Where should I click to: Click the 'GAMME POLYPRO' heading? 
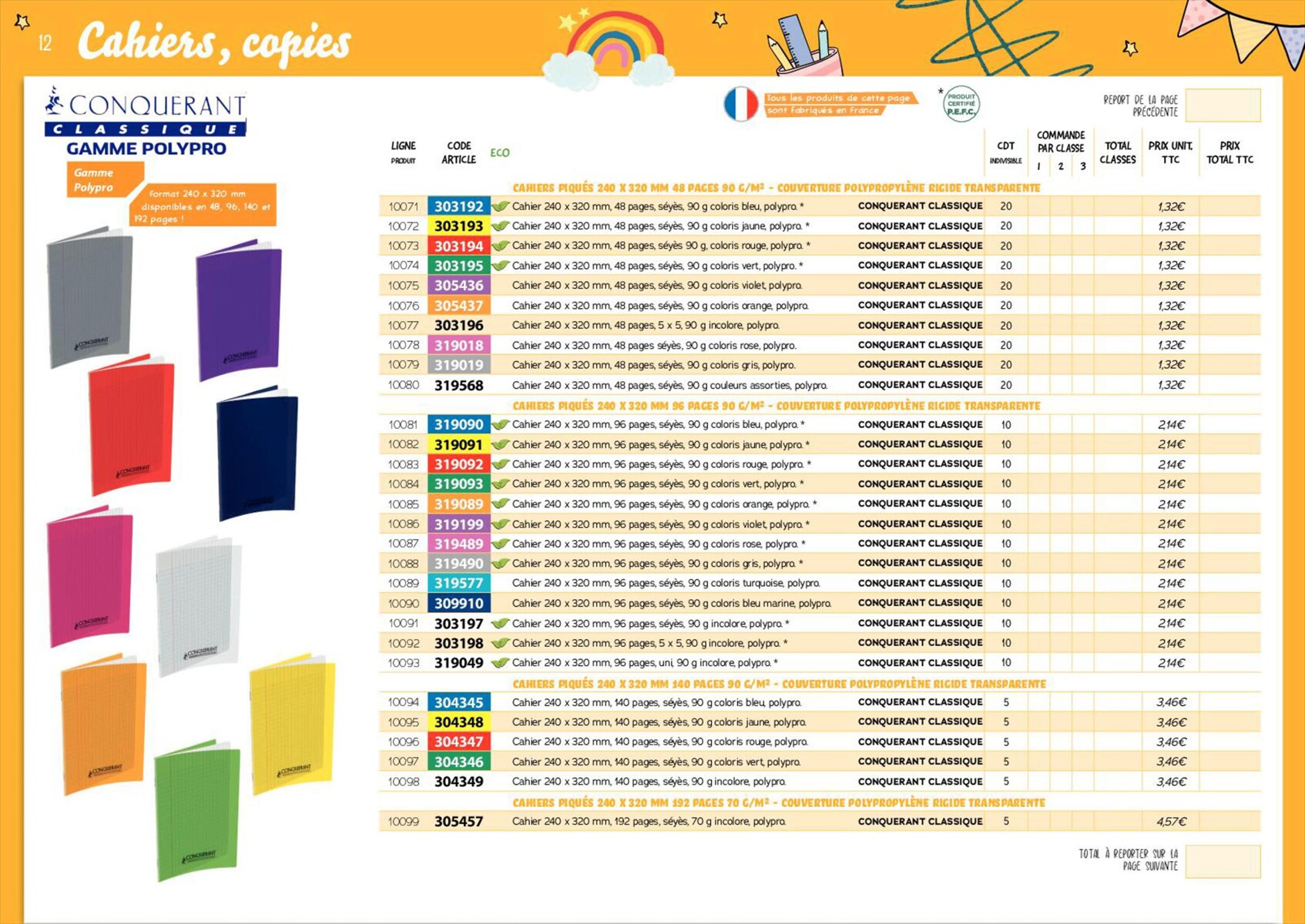click(146, 149)
